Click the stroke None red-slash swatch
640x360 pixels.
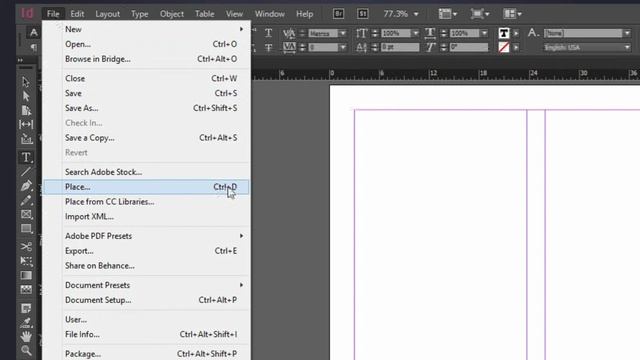tap(504, 47)
